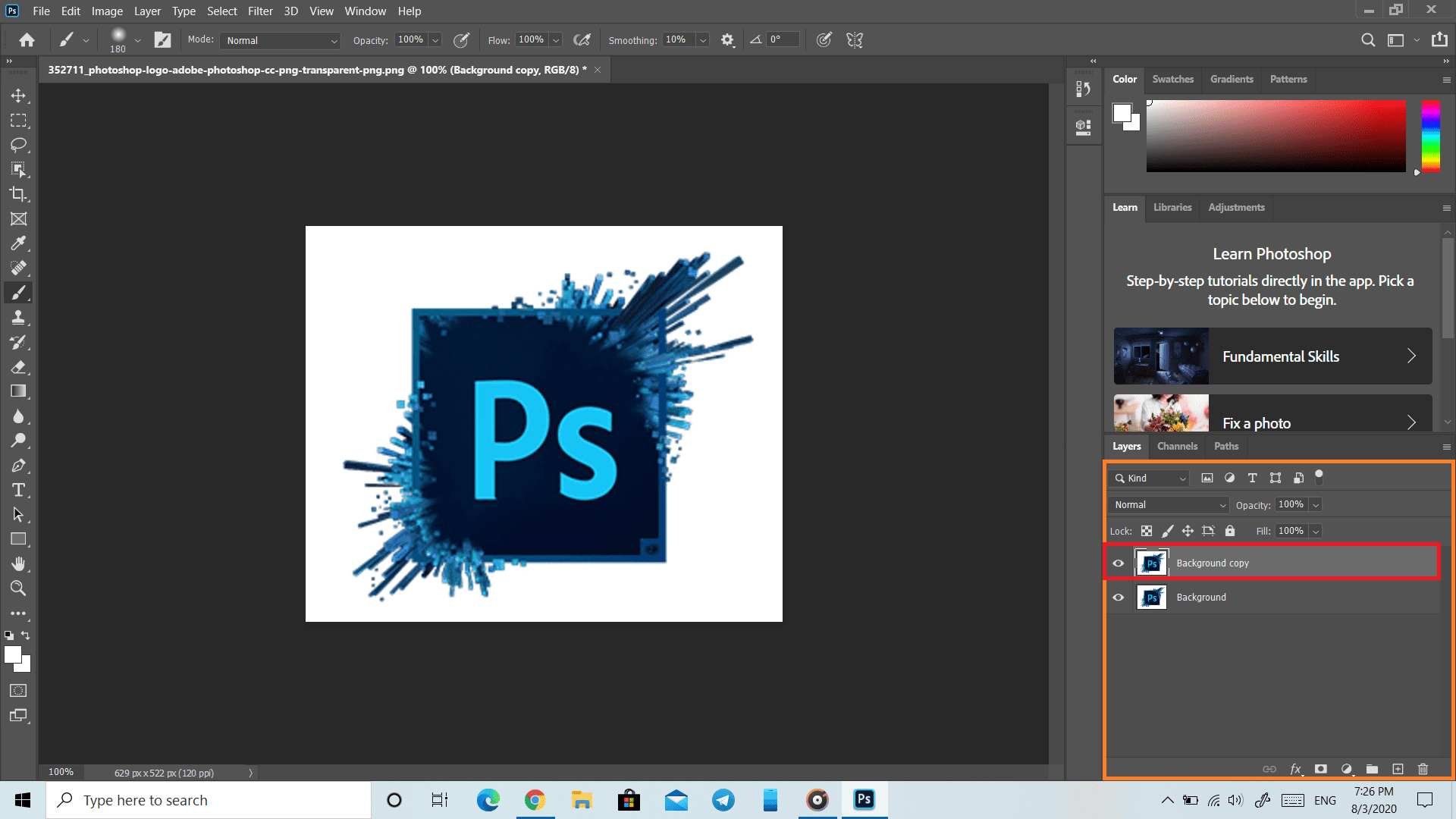Open the Select menu
Image resolution: width=1456 pixels, height=819 pixels.
[222, 11]
